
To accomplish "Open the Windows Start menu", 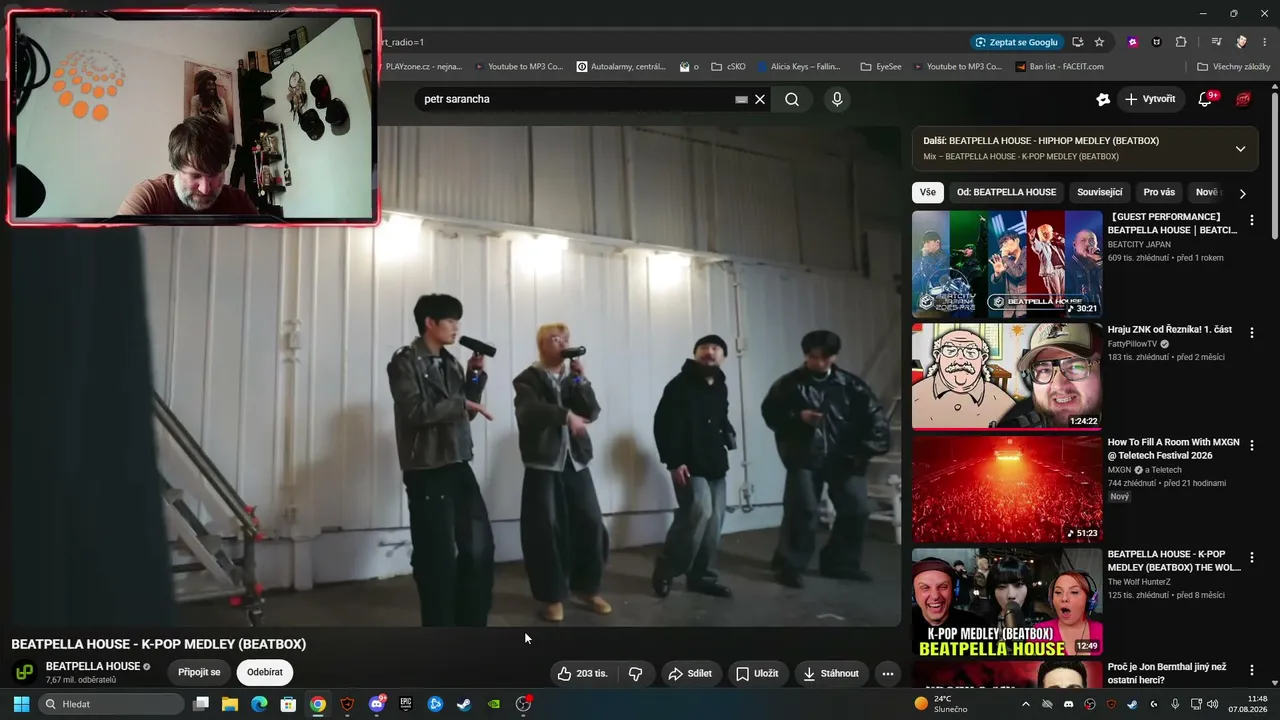I will tap(21, 704).
